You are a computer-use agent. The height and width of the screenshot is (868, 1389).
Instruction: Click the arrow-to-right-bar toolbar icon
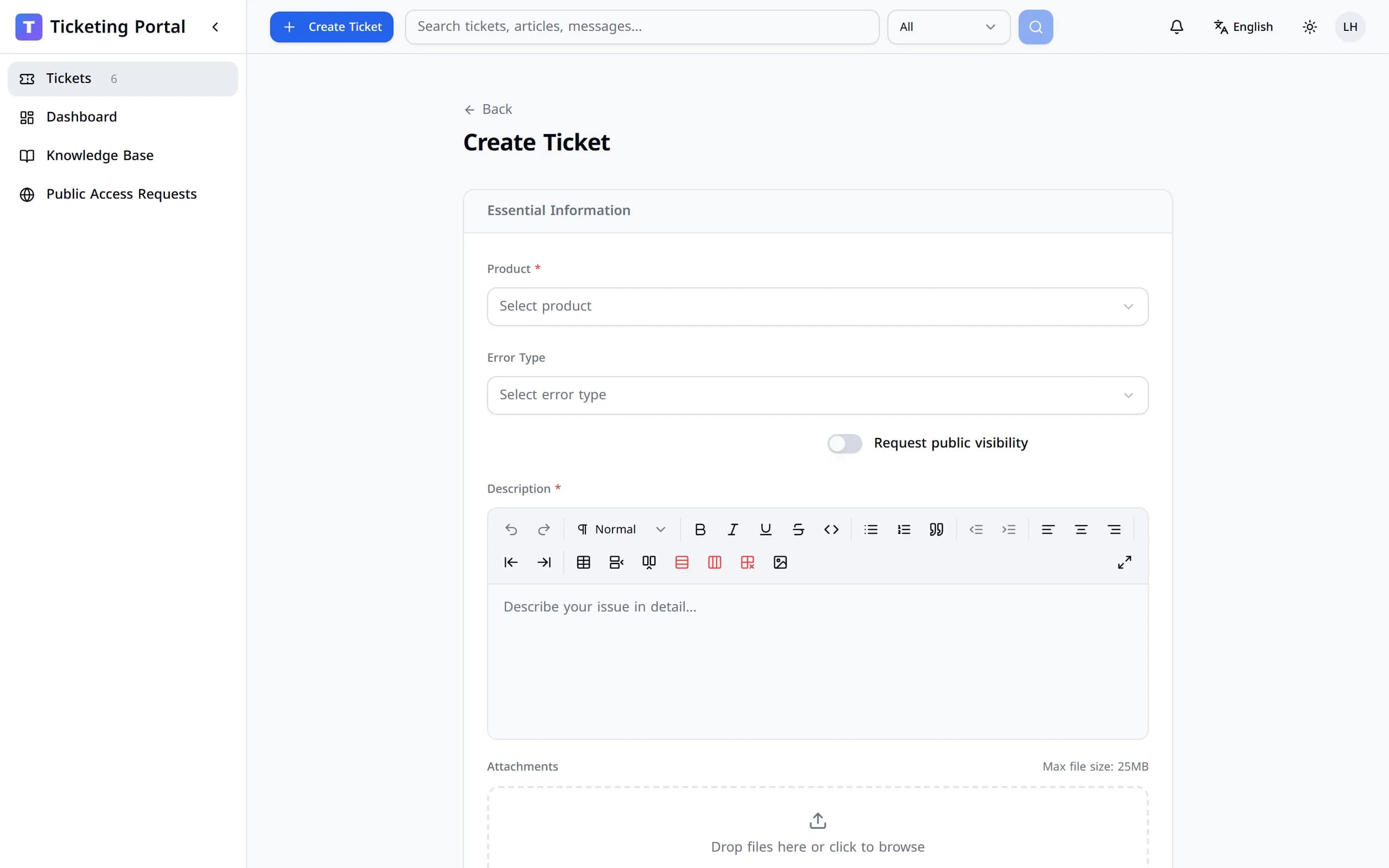pyautogui.click(x=544, y=563)
